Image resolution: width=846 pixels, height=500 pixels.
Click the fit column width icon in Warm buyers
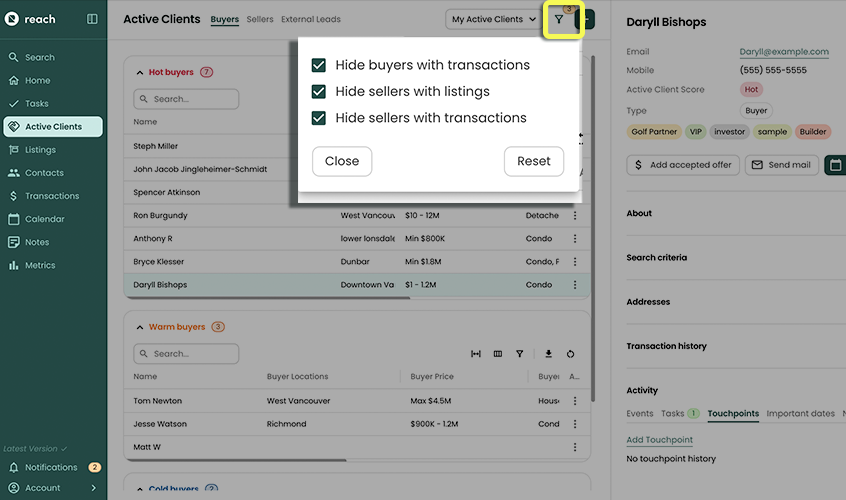coord(476,354)
